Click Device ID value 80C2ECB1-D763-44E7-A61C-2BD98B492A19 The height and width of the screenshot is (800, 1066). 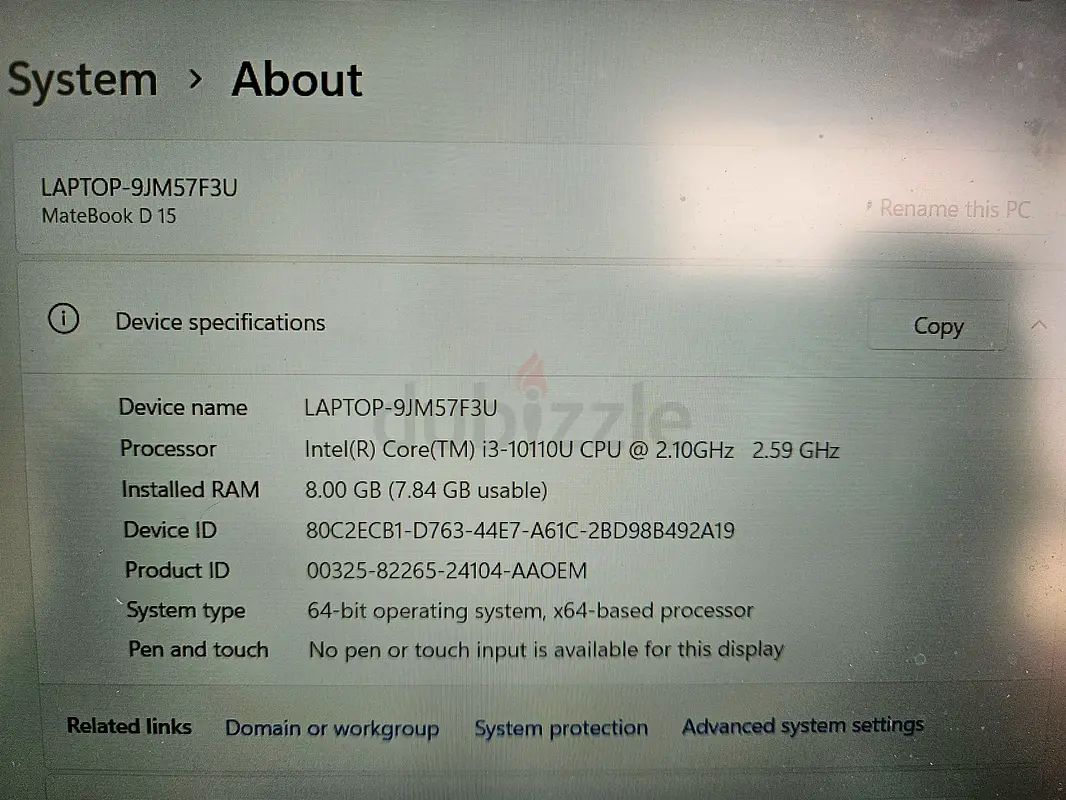tap(520, 530)
